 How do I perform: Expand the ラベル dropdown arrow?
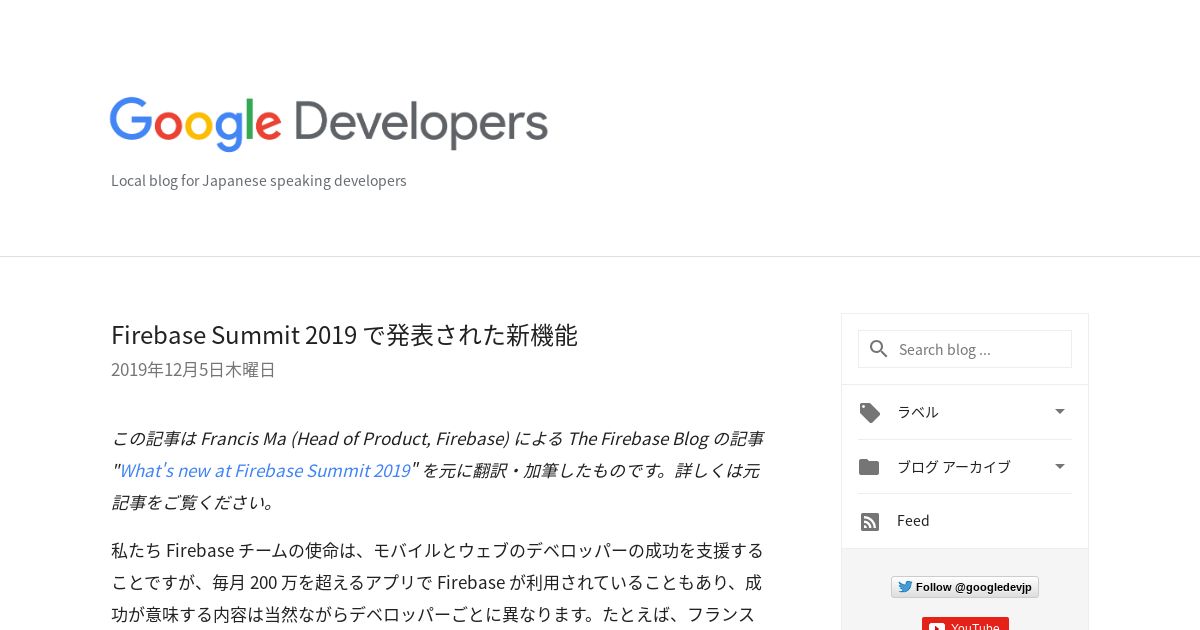(x=1060, y=411)
